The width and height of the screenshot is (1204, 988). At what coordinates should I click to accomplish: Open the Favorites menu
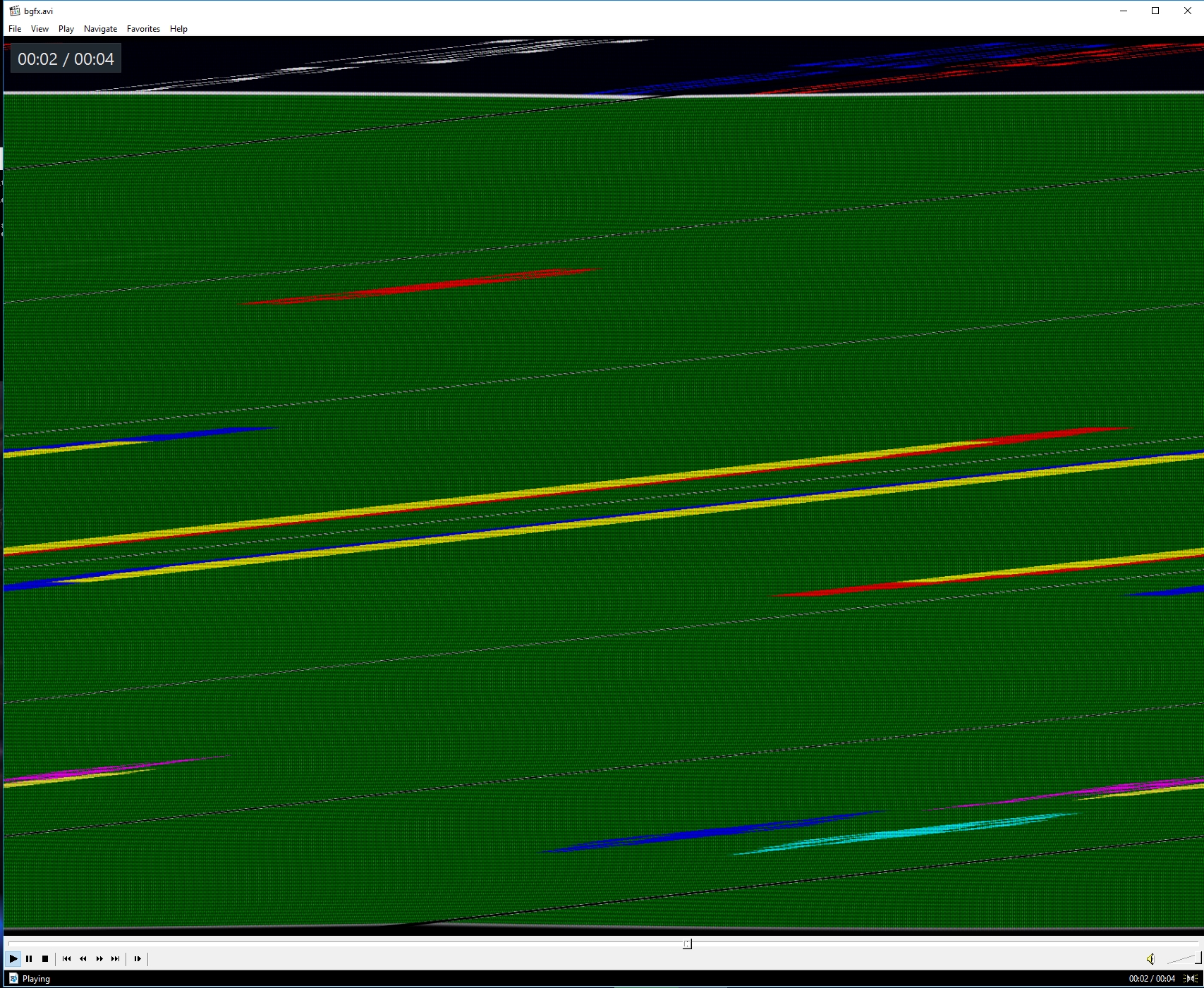click(x=143, y=29)
